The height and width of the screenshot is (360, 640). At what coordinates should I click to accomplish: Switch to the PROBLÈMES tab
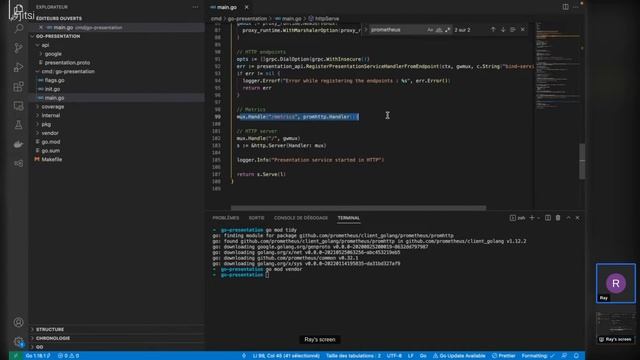coord(226,218)
